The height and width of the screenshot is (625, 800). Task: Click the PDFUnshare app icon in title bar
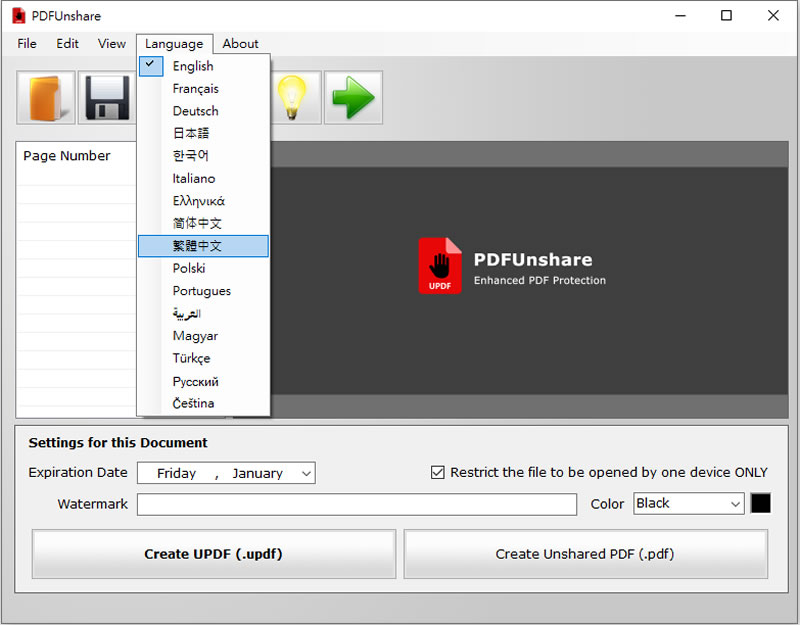(x=19, y=16)
